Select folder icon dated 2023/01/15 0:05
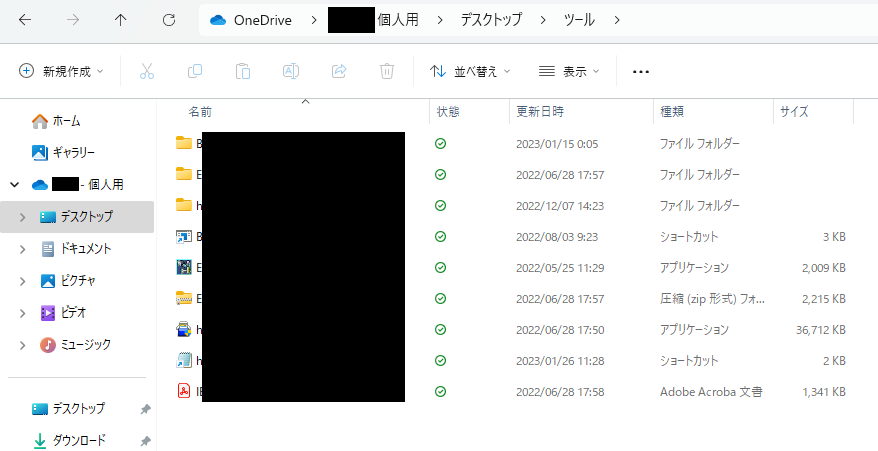Image resolution: width=878 pixels, height=451 pixels. click(184, 143)
